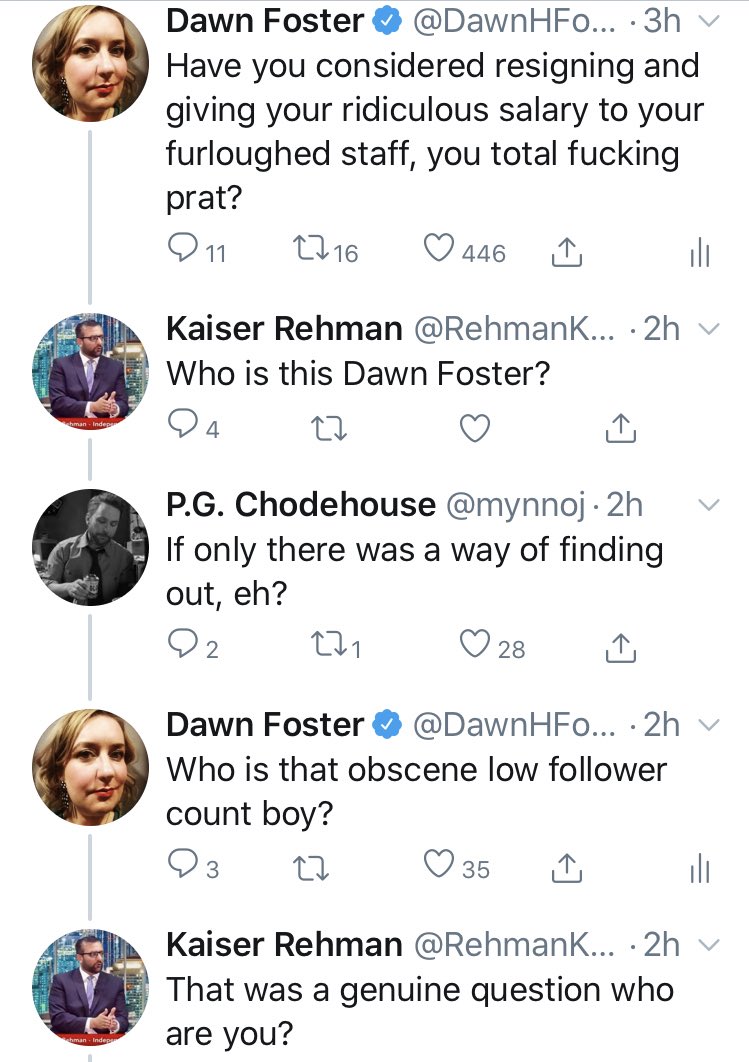The width and height of the screenshot is (749, 1062).
Task: Open Kaiser Rehman's name on 'Who is this' tweet
Action: (x=284, y=329)
